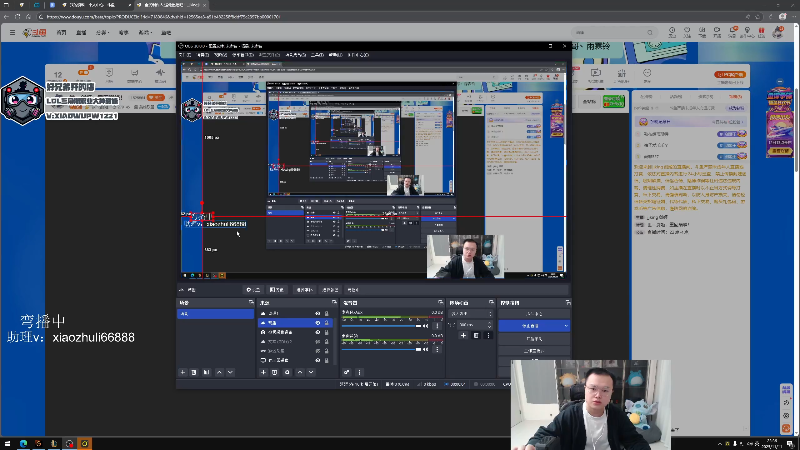
Task: Expand the arrow on the highlighted recording button
Action: coord(566,326)
